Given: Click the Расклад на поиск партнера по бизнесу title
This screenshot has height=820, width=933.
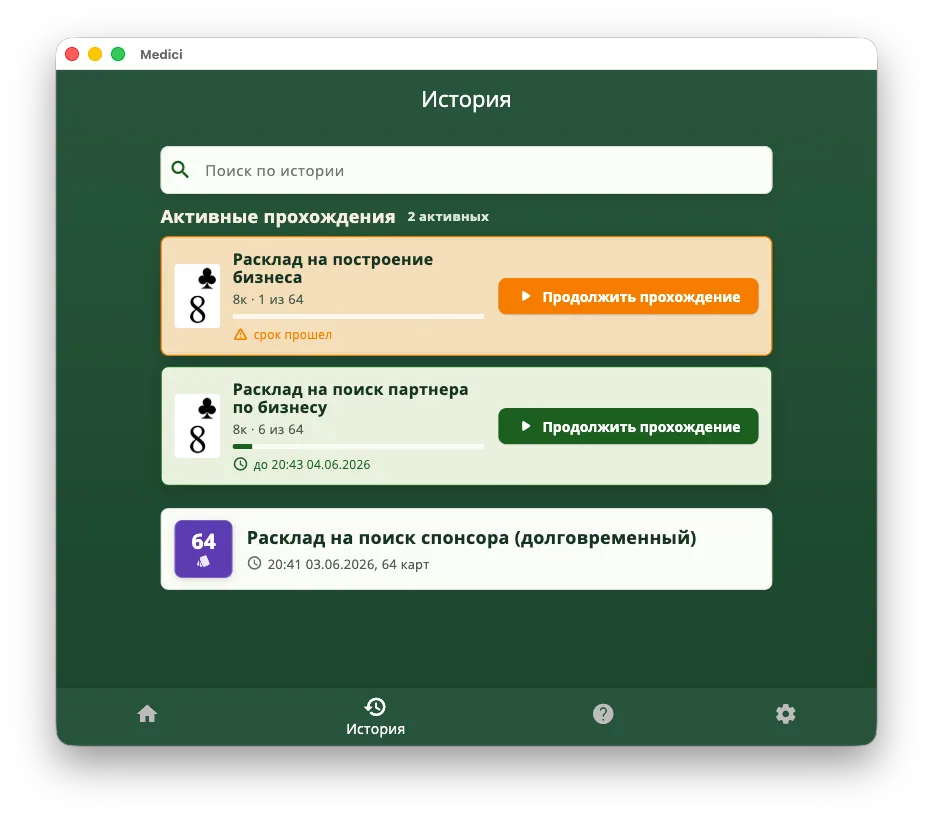Looking at the screenshot, I should coord(350,398).
